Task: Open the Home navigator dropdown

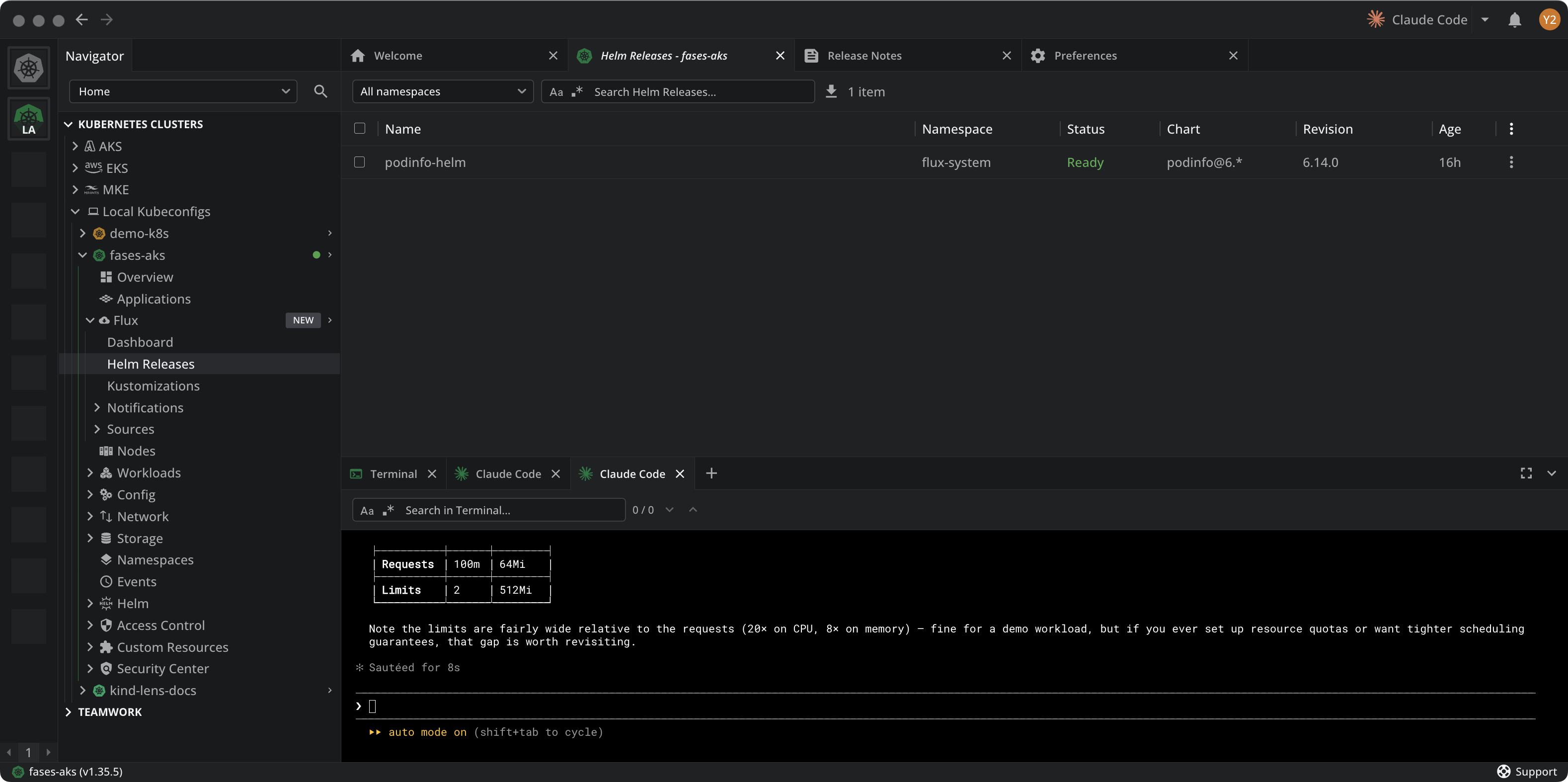Action: [x=183, y=91]
